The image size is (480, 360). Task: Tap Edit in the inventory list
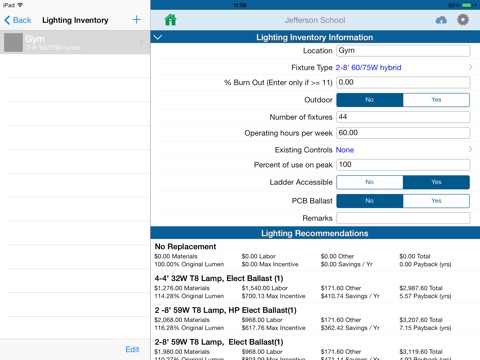point(132,349)
